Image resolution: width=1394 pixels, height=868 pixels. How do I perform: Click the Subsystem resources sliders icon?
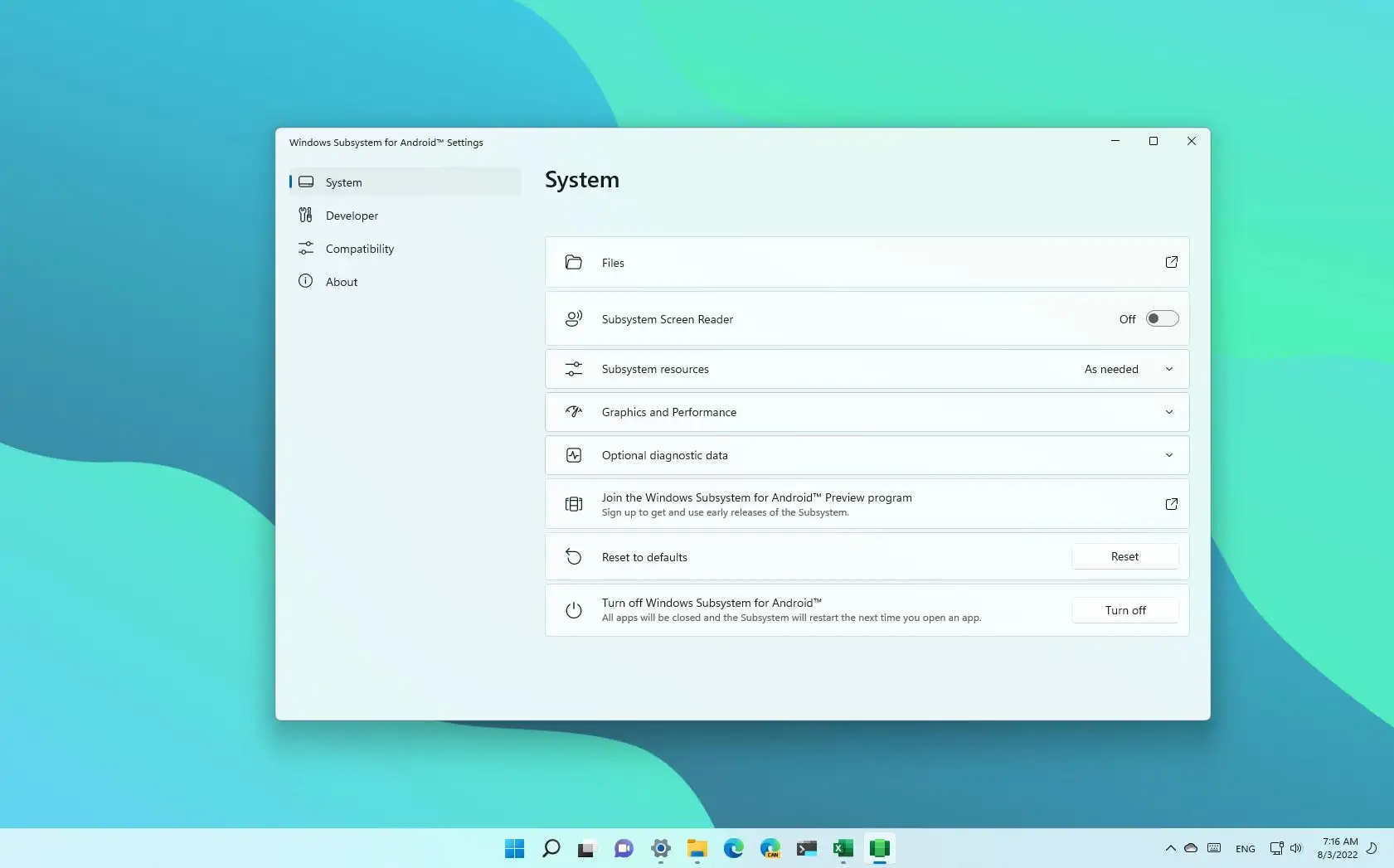(x=573, y=369)
